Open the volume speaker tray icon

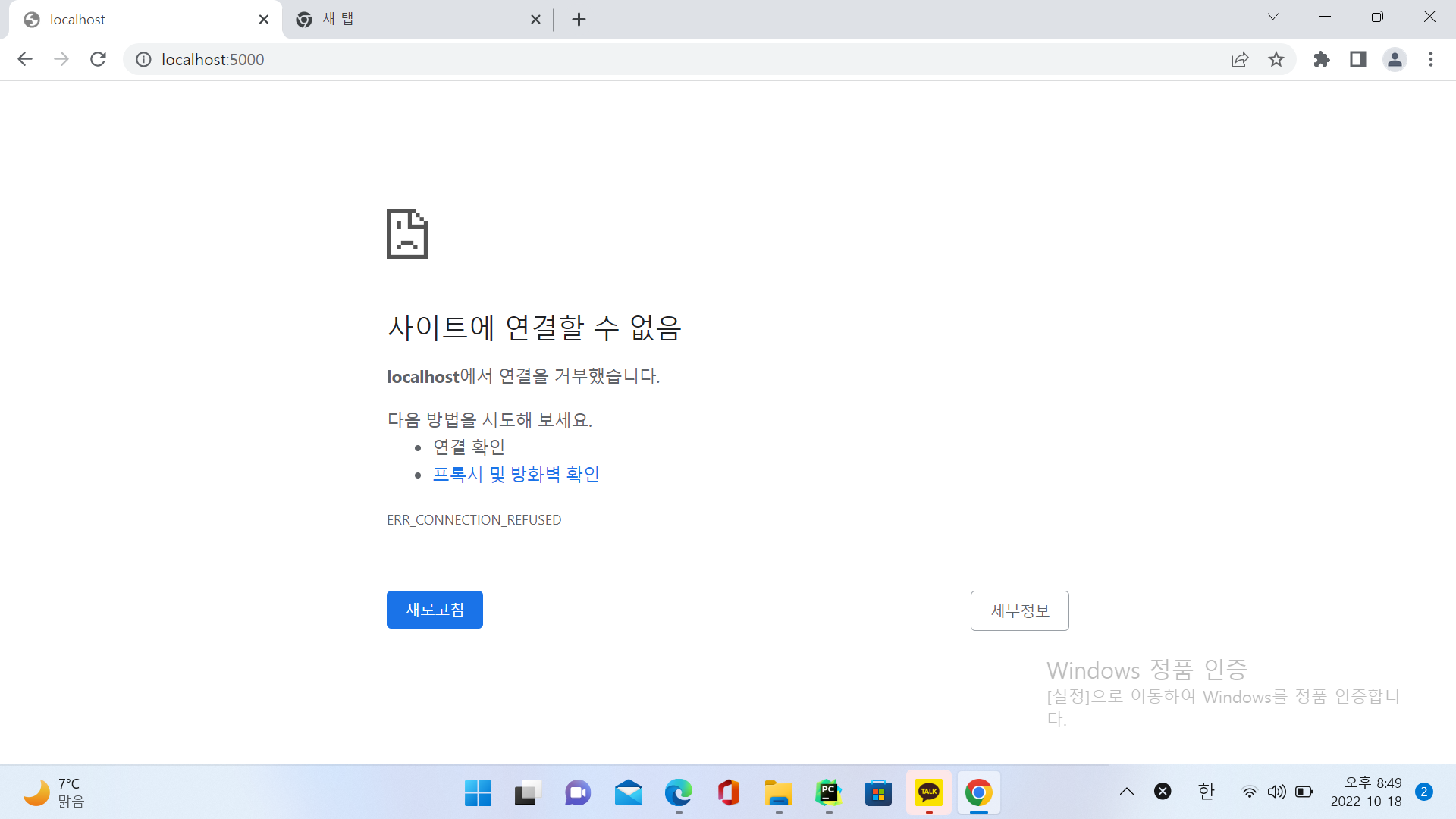(x=1276, y=792)
